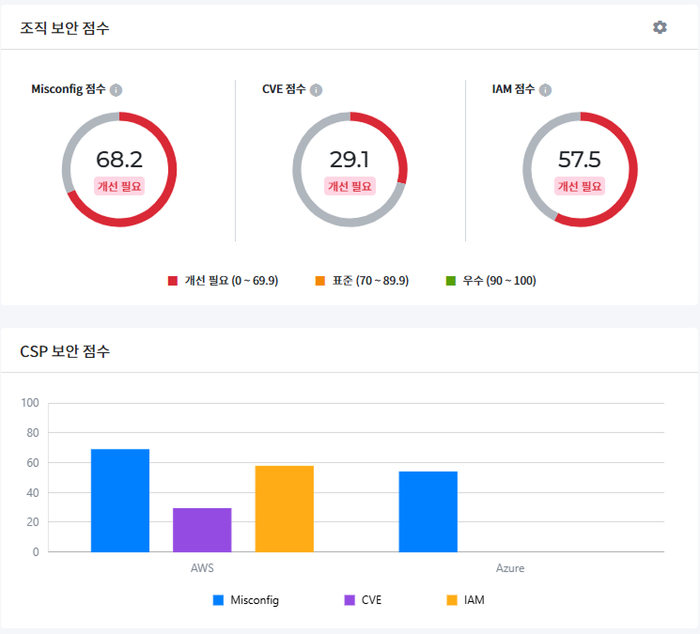Toggle the CVE series in chart legend

pos(362,600)
